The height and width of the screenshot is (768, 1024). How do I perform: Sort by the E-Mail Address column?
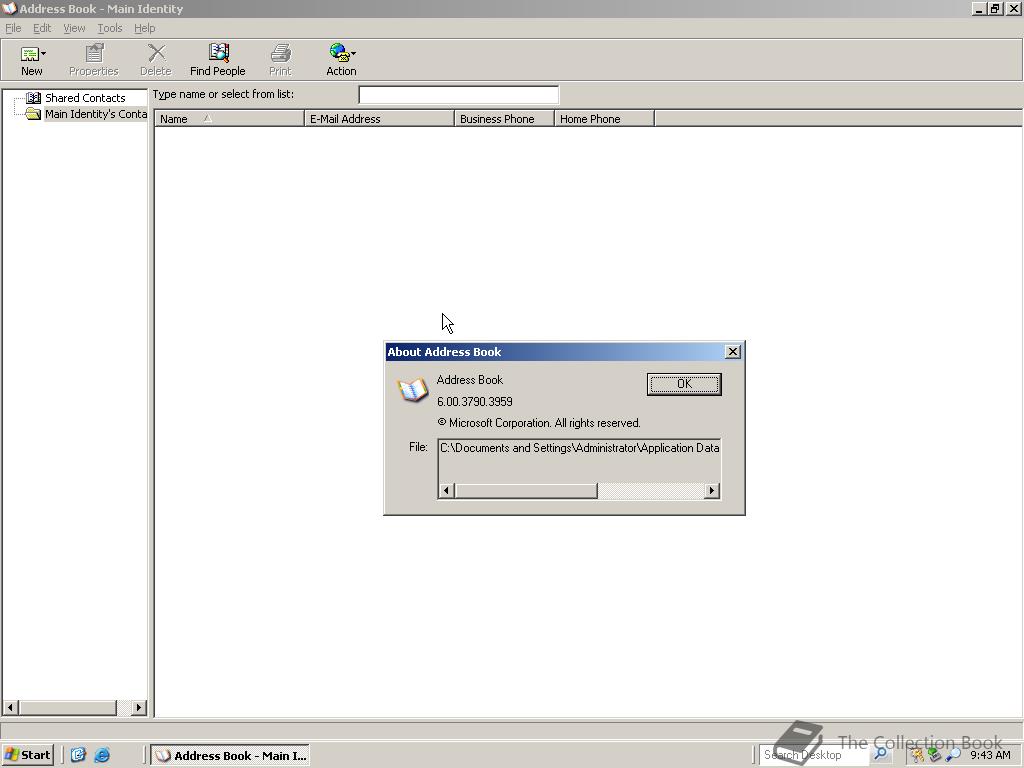click(379, 119)
